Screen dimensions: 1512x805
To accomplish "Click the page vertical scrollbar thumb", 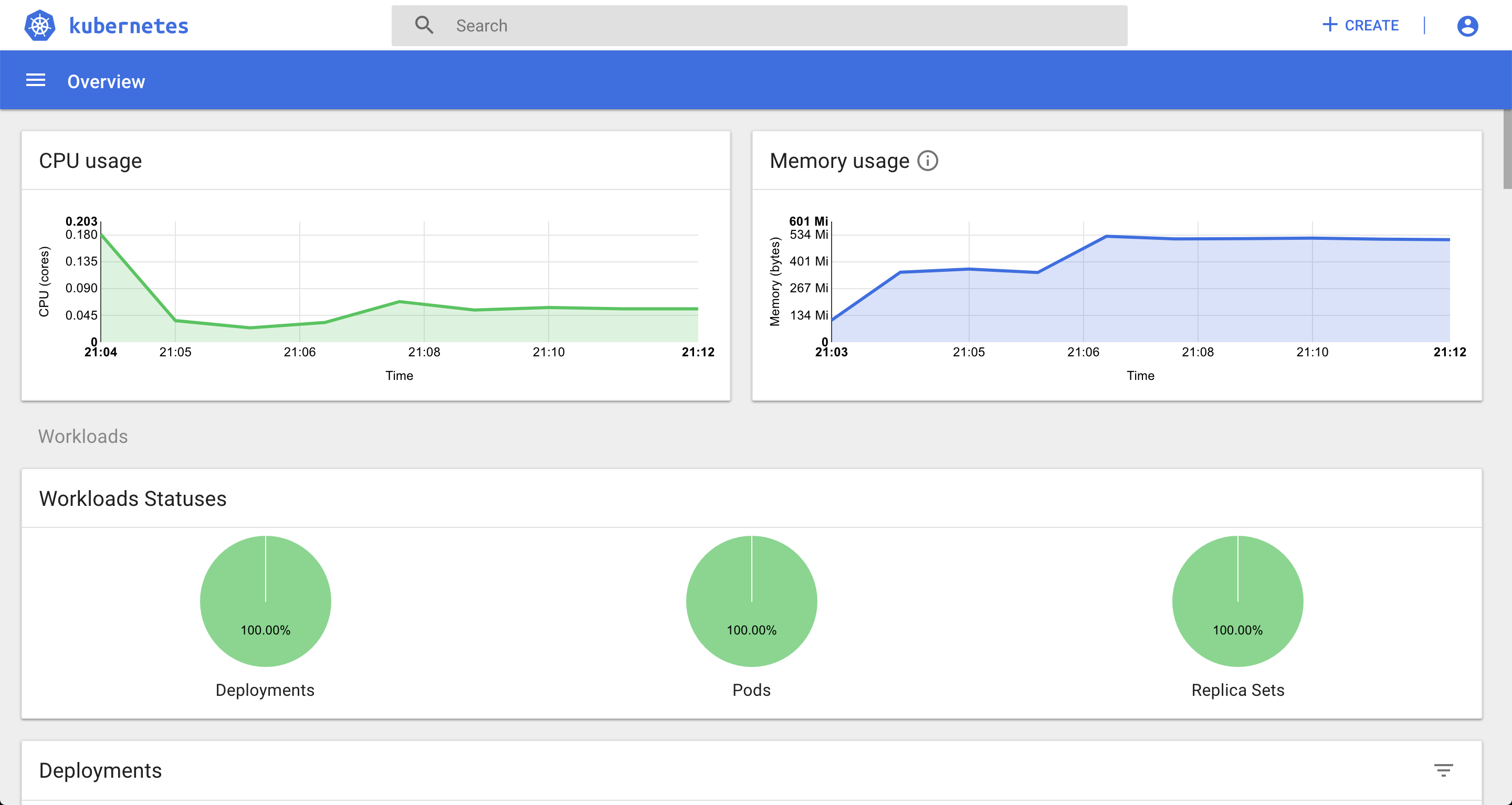I will [x=1507, y=150].
